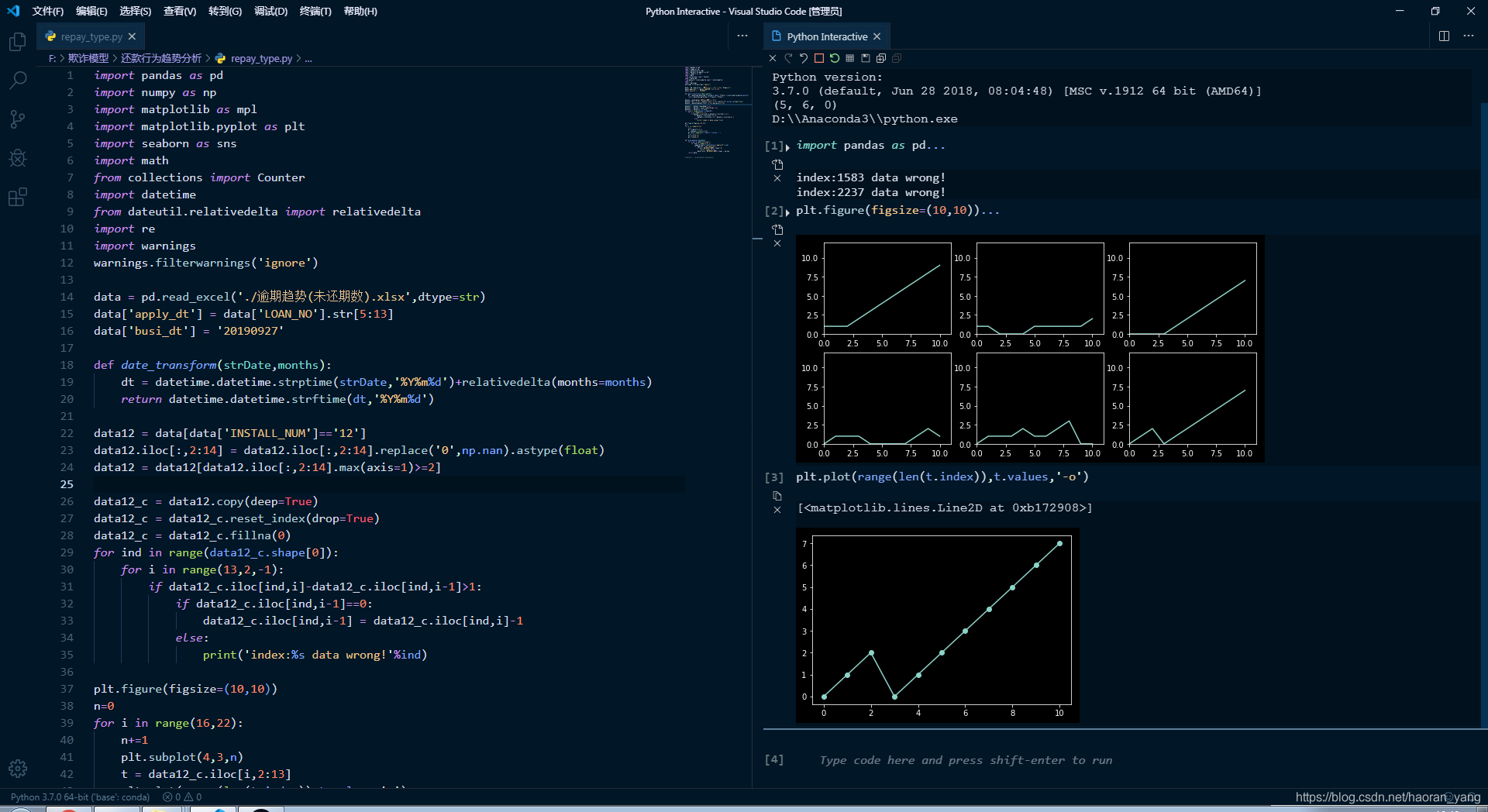1488x812 pixels.
Task: Open the Manage settings gear
Action: point(17,768)
